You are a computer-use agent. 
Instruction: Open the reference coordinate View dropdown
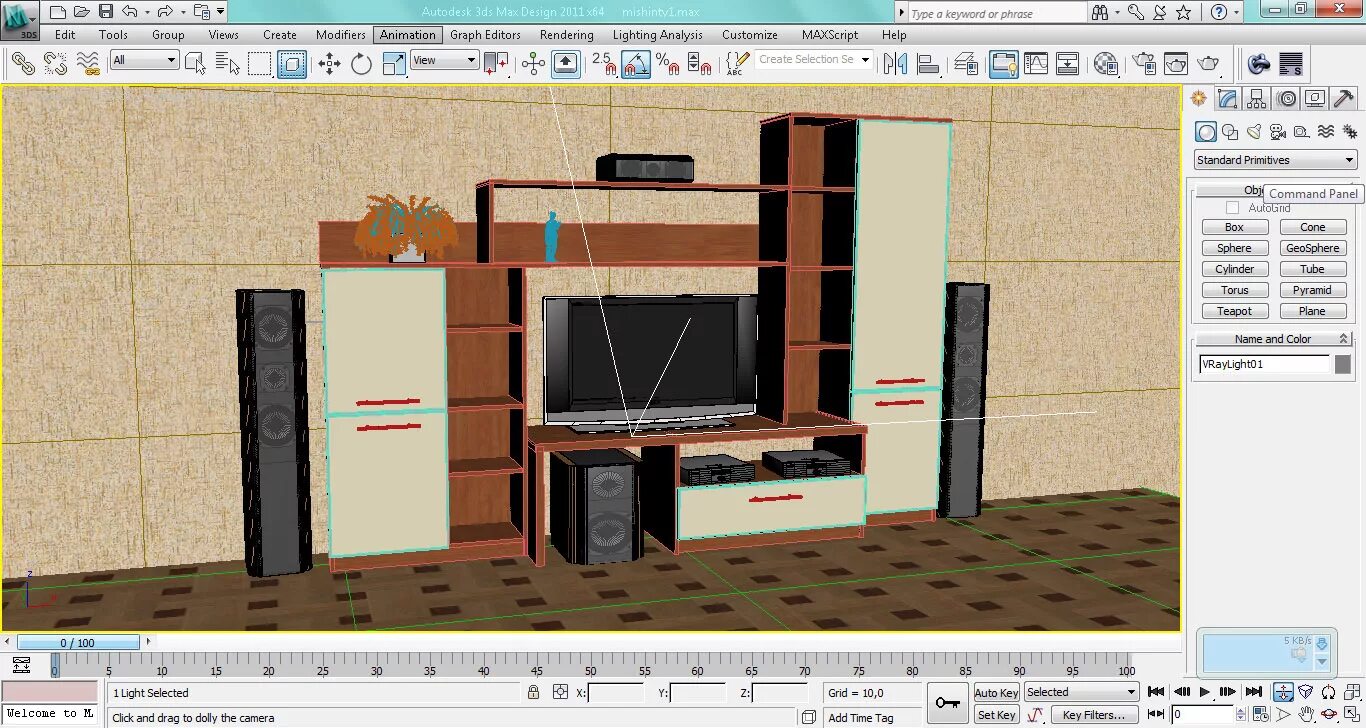(445, 60)
